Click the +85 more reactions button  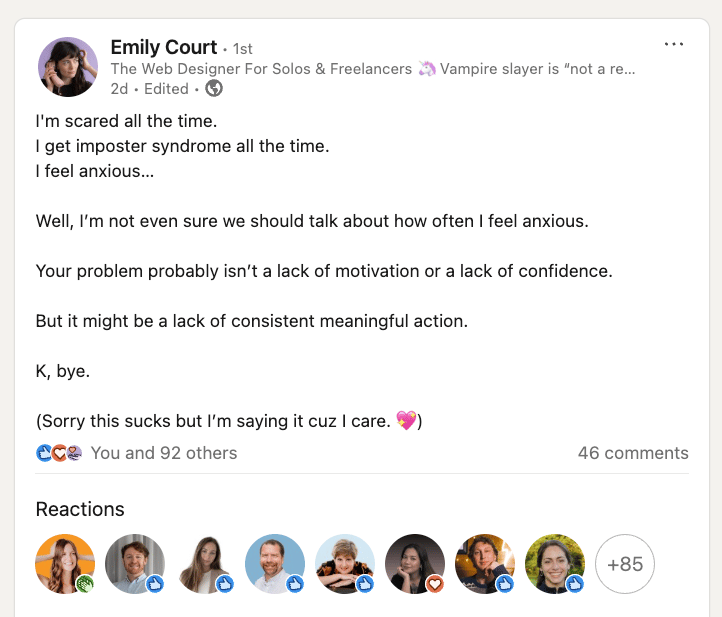(x=625, y=564)
